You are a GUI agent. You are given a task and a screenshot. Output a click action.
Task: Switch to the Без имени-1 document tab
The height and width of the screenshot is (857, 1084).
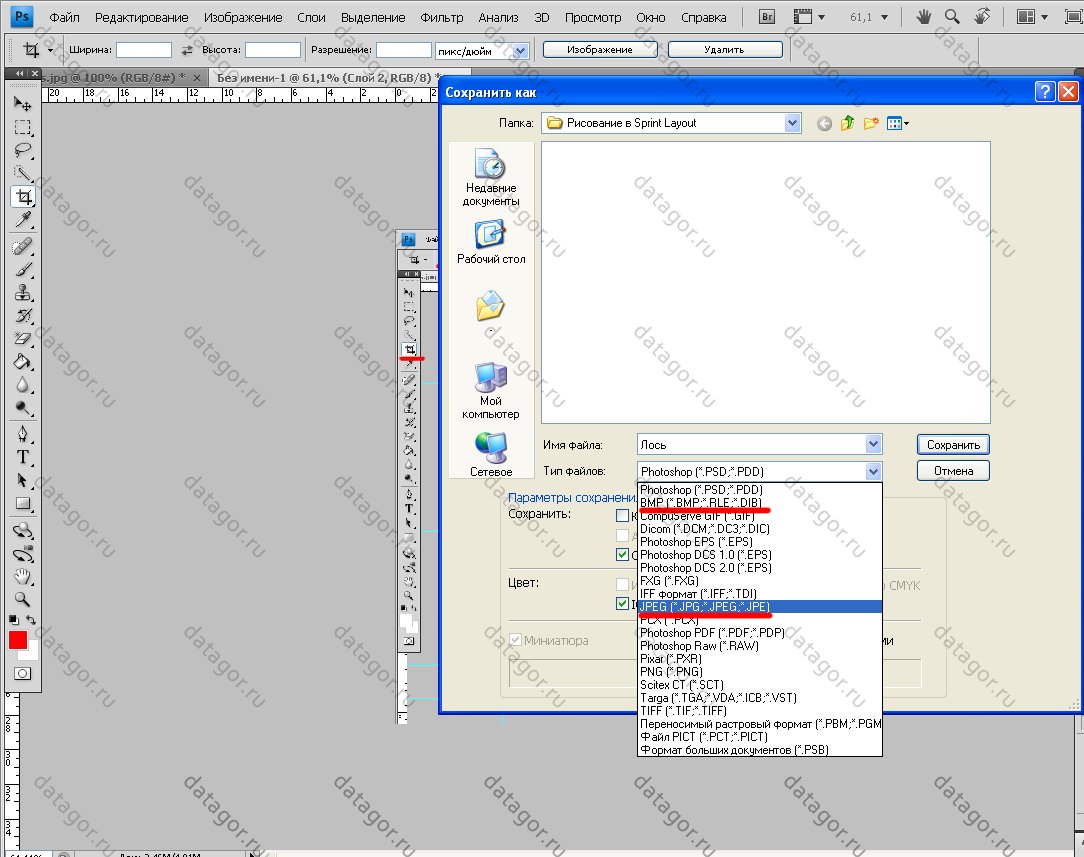point(324,77)
